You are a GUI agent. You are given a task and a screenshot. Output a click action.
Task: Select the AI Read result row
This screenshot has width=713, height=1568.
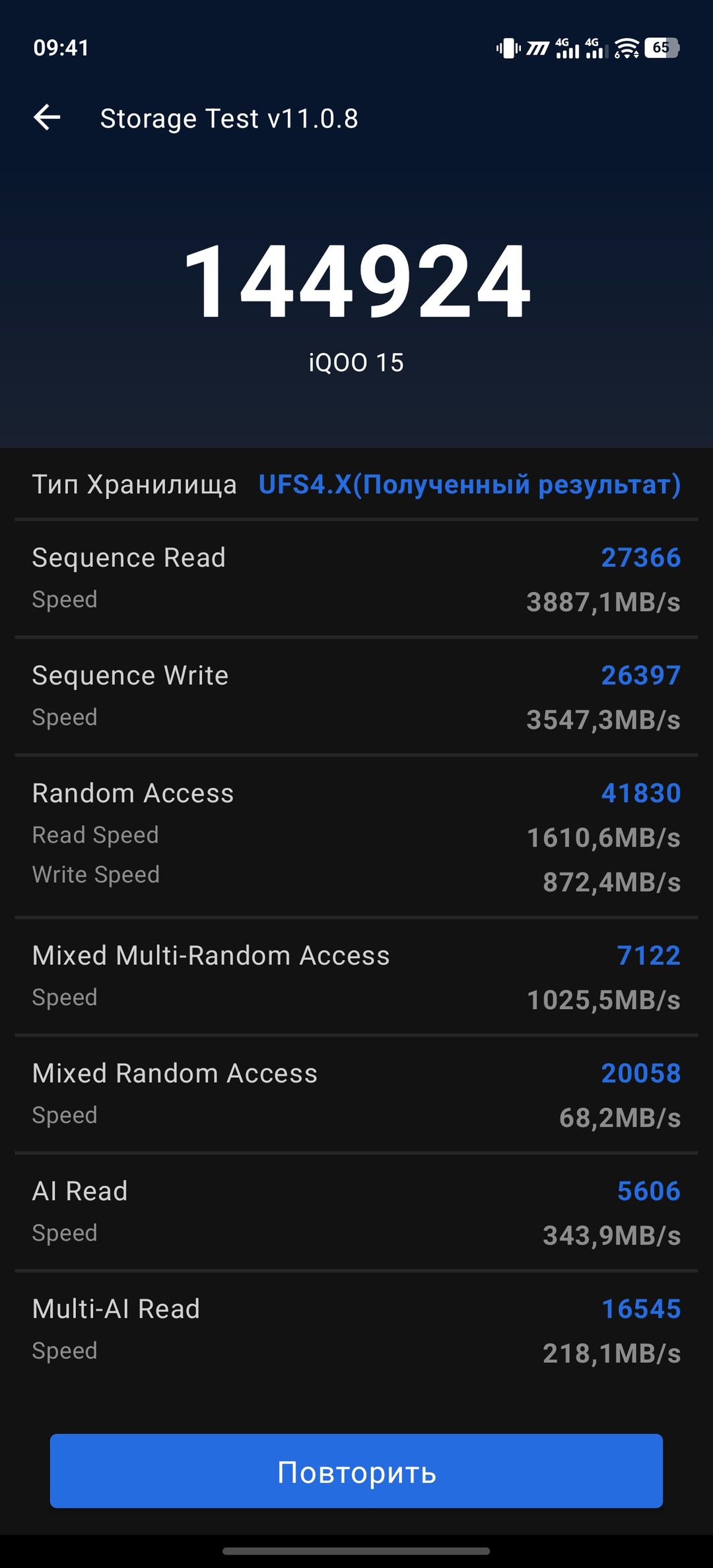[356, 1212]
